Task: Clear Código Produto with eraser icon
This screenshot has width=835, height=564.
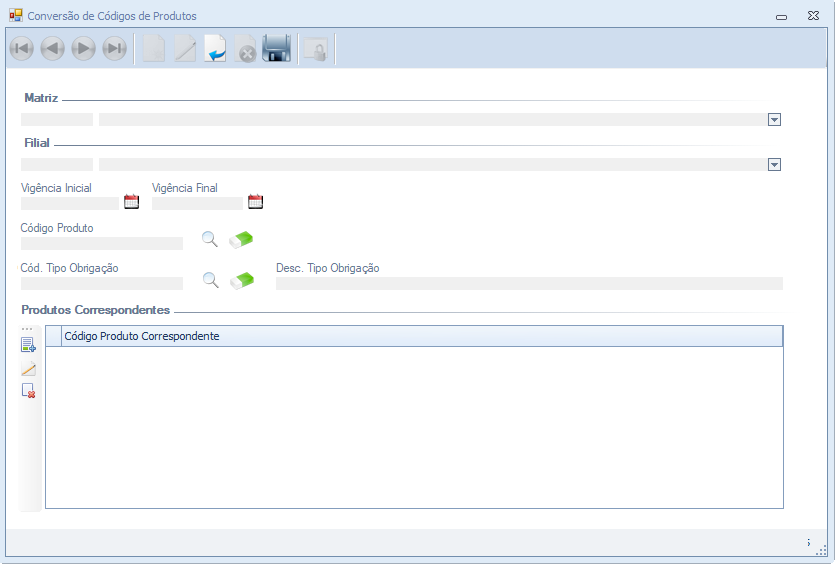Action: coord(241,239)
